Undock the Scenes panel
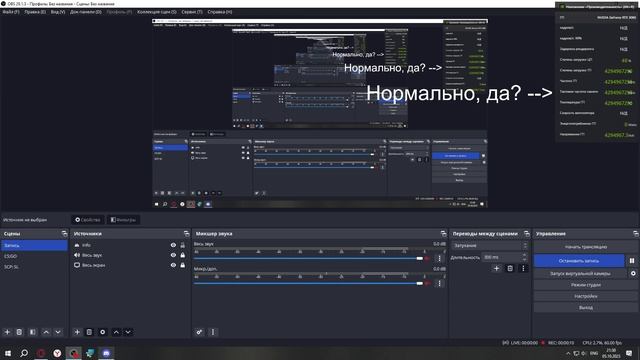The width and height of the screenshot is (640, 360). point(64,233)
